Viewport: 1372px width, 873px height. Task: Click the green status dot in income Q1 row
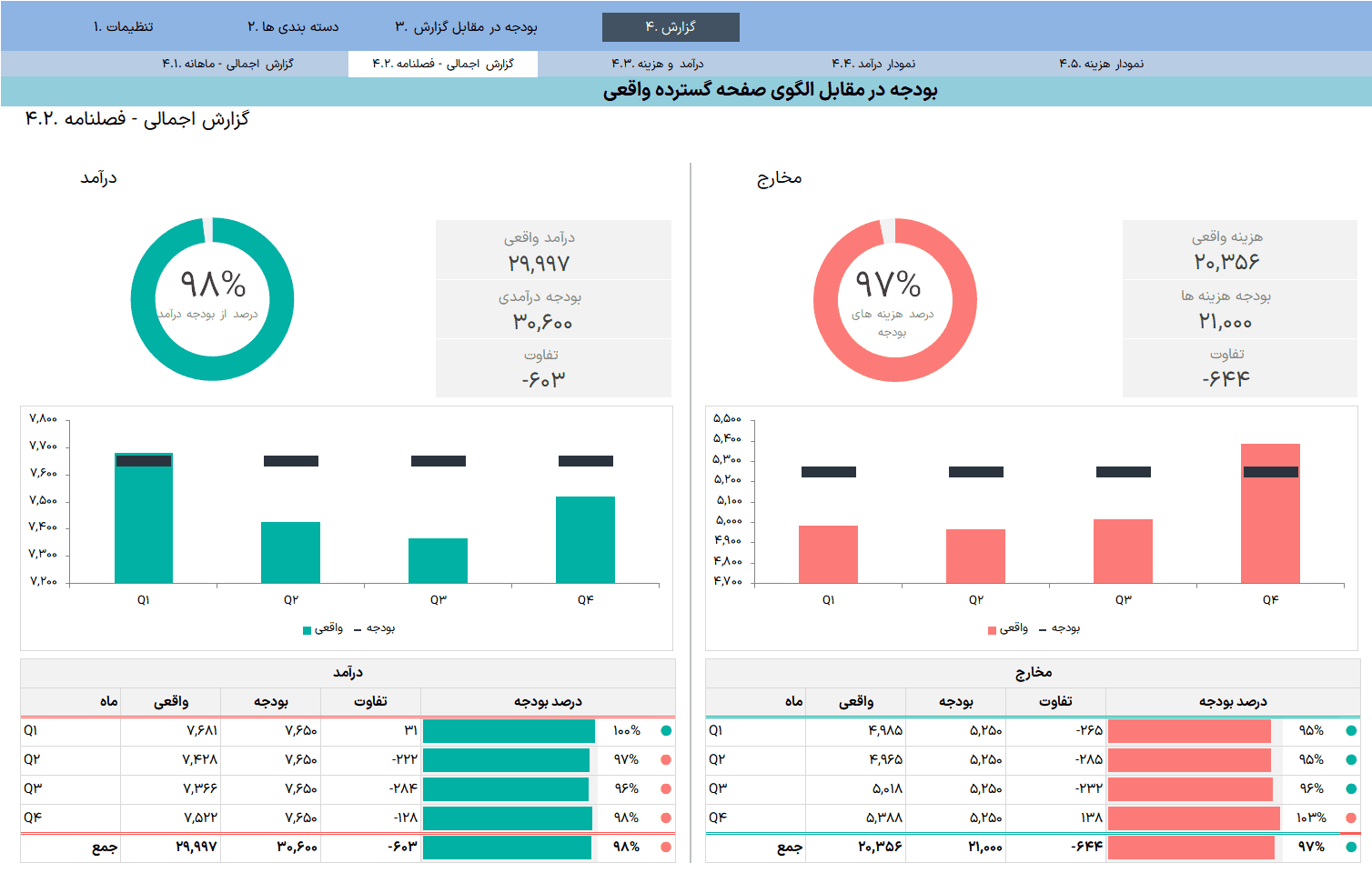click(666, 730)
